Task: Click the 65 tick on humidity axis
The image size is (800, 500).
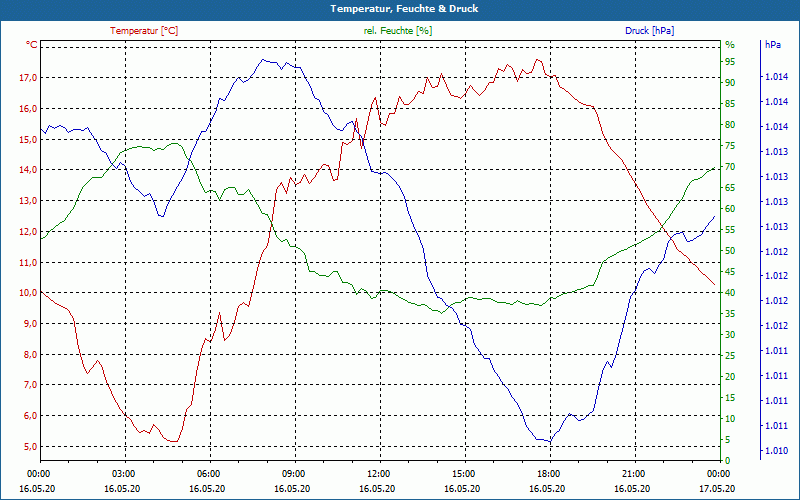Action: click(x=730, y=188)
